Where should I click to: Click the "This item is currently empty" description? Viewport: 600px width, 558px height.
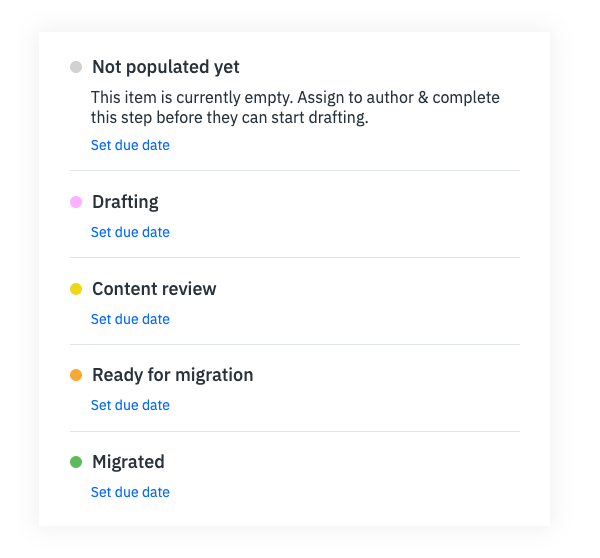tap(295, 107)
